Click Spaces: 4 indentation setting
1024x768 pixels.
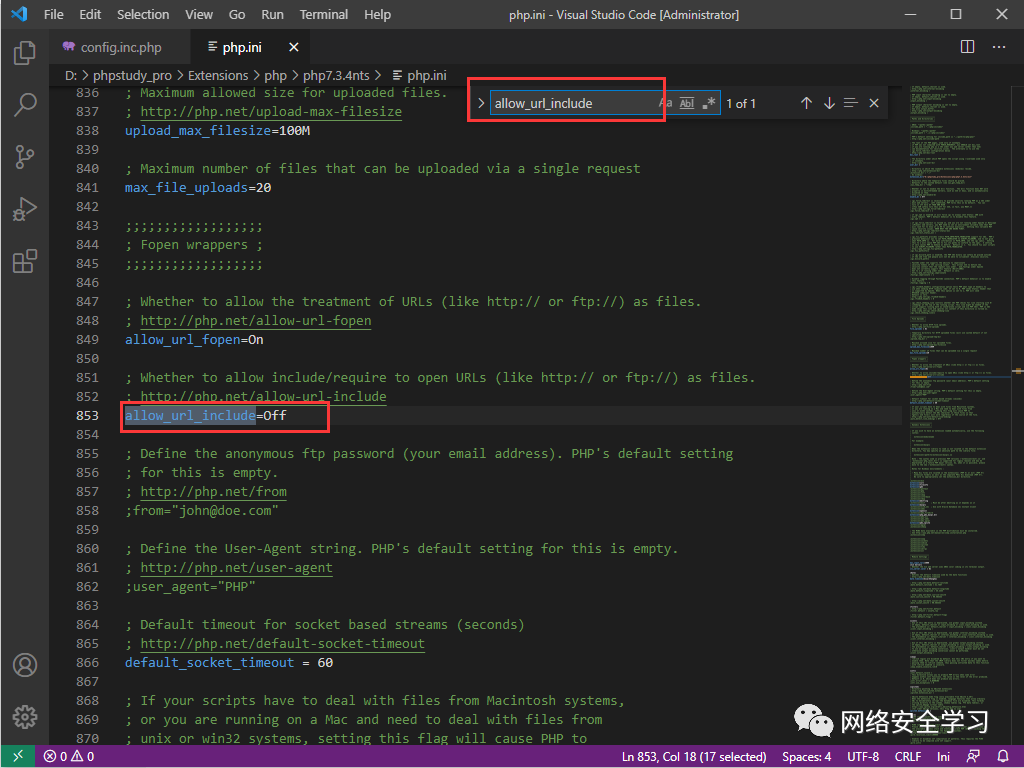[807, 756]
